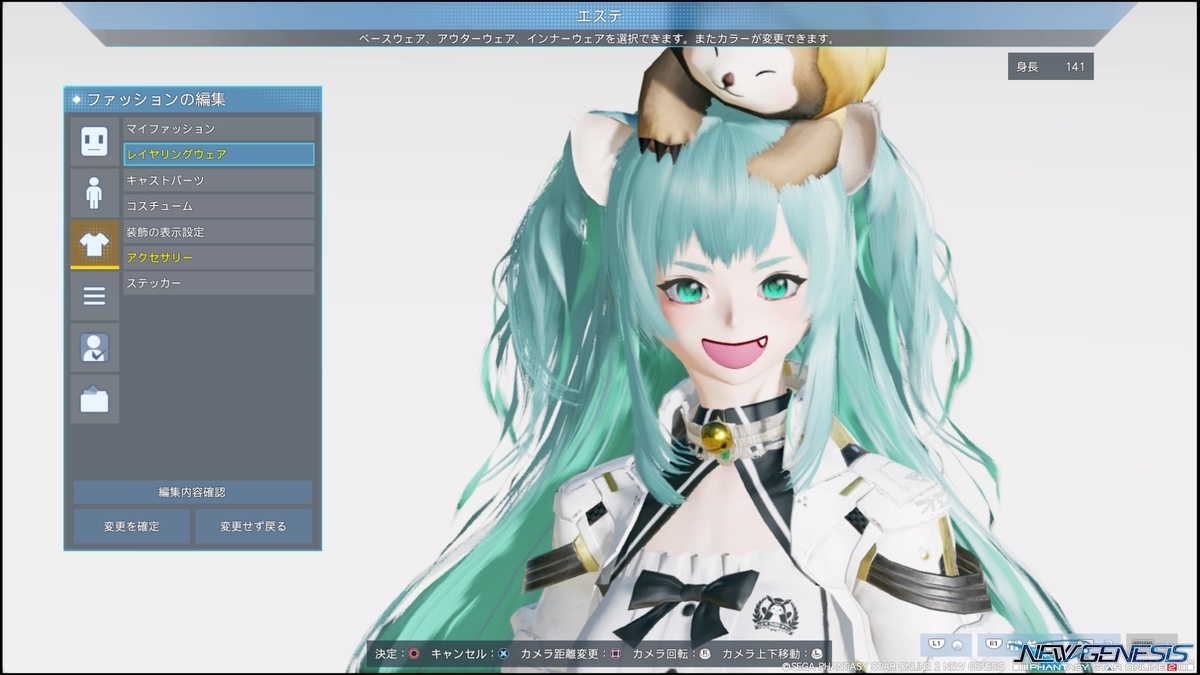1200x675 pixels.
Task: Select マイファッション menu entry
Action: pyautogui.click(x=218, y=129)
